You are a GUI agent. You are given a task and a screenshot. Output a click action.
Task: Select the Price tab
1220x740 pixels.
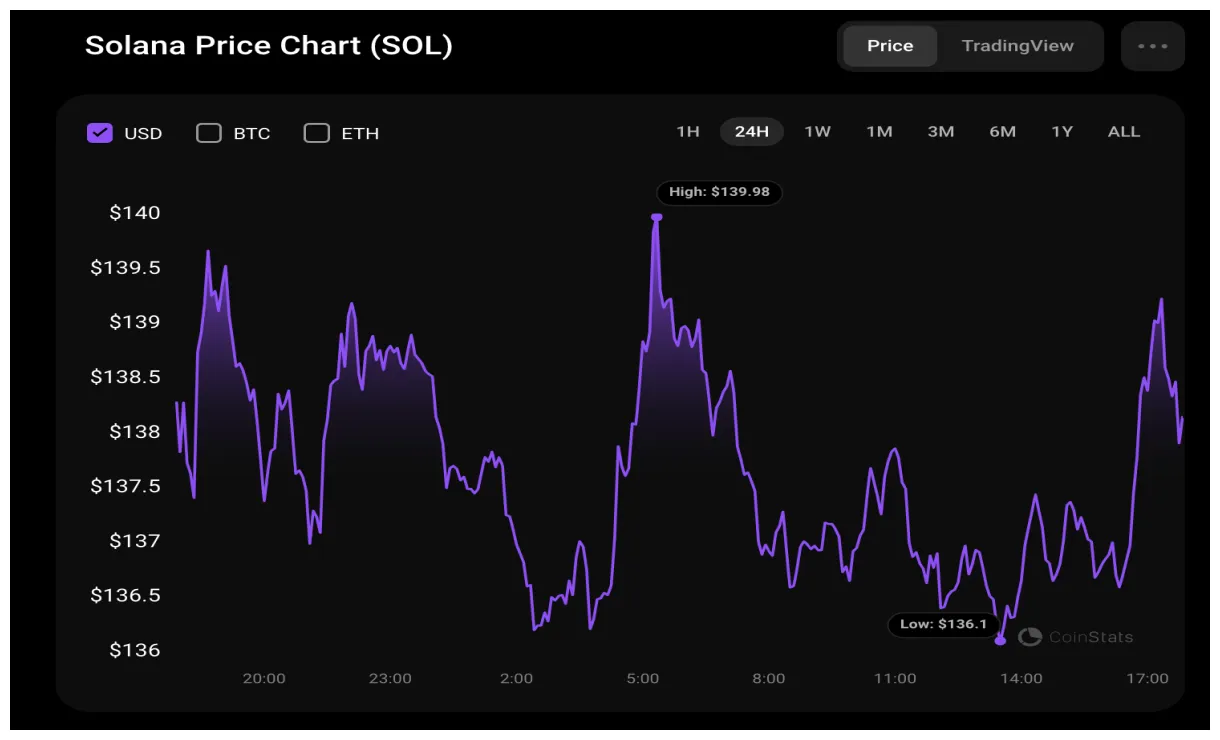(889, 45)
